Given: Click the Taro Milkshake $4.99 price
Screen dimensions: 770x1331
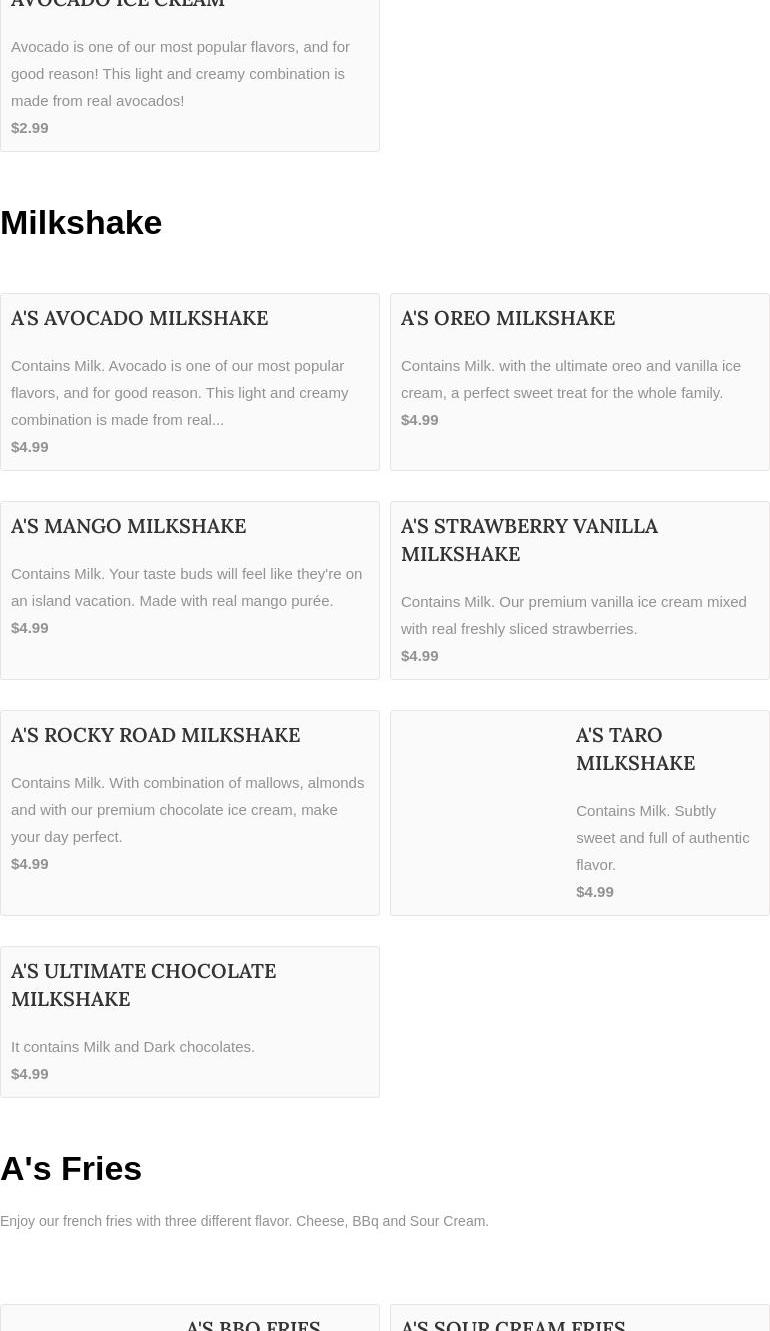Looking at the screenshot, I should pos(595,892).
